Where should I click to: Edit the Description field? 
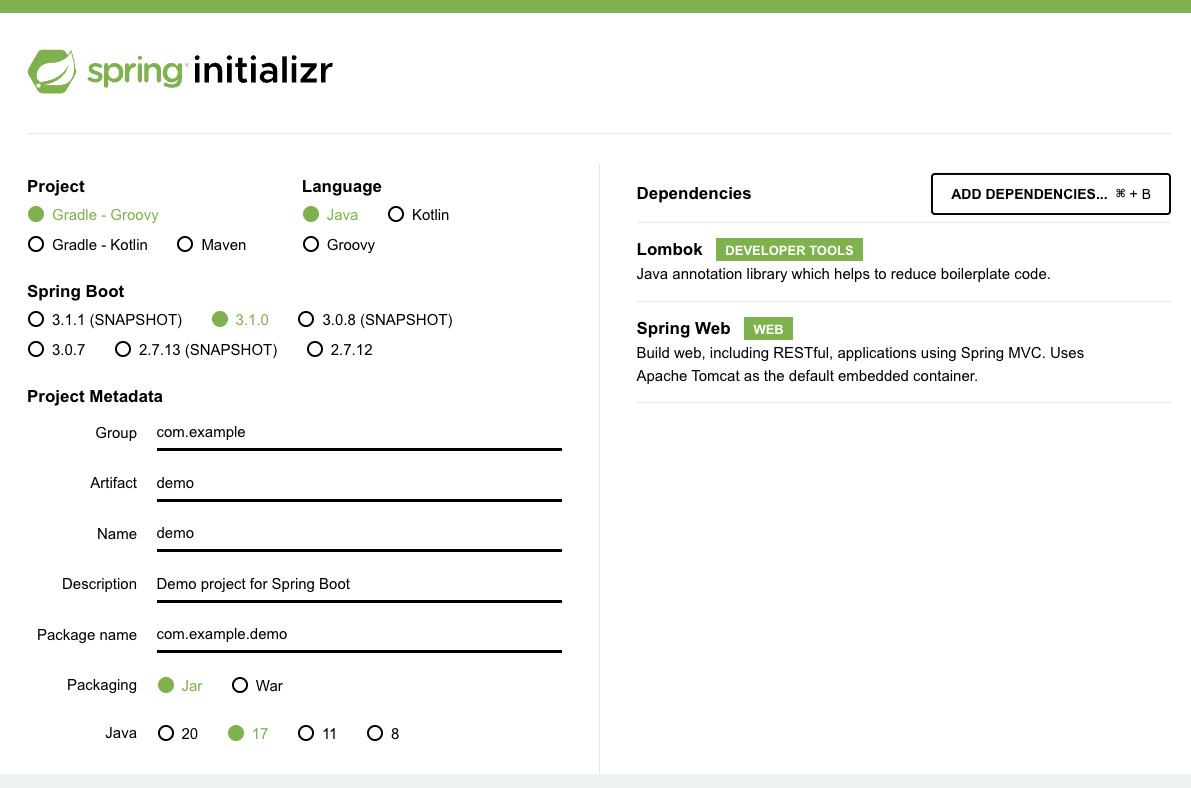tap(359, 585)
